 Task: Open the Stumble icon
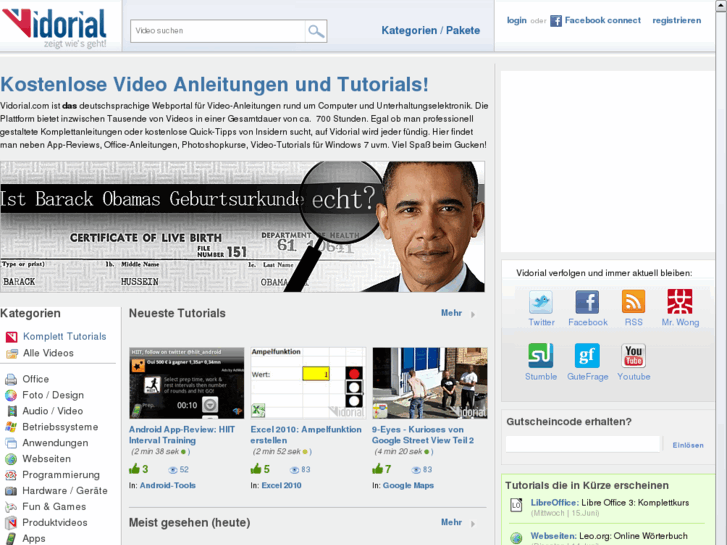click(541, 355)
